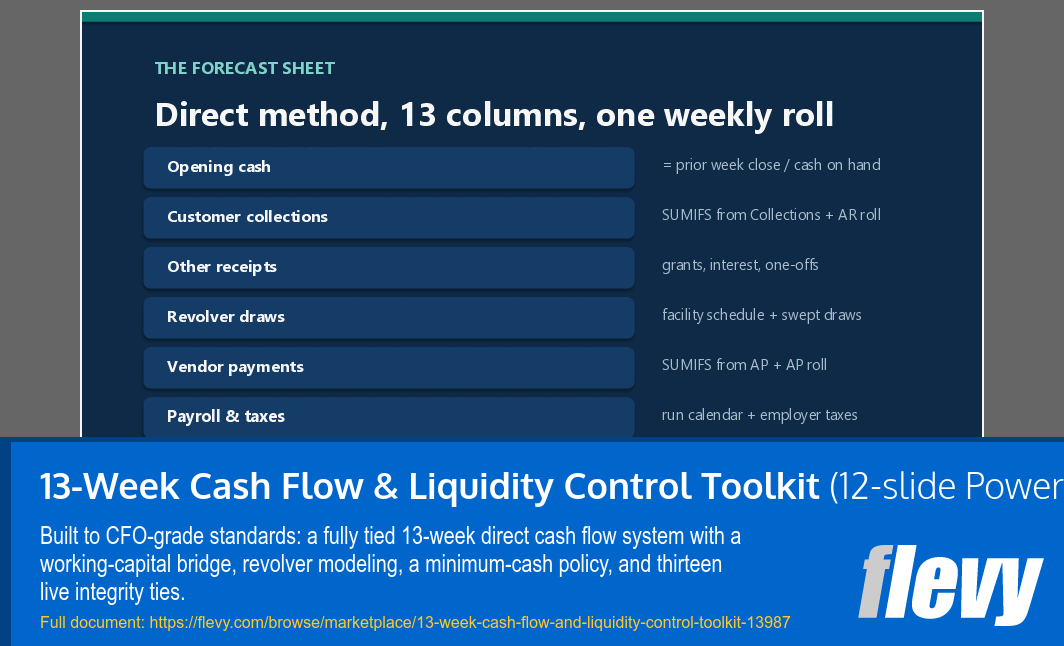Click 'SUMIFS from Collections + AR roll' note

[x=772, y=215]
